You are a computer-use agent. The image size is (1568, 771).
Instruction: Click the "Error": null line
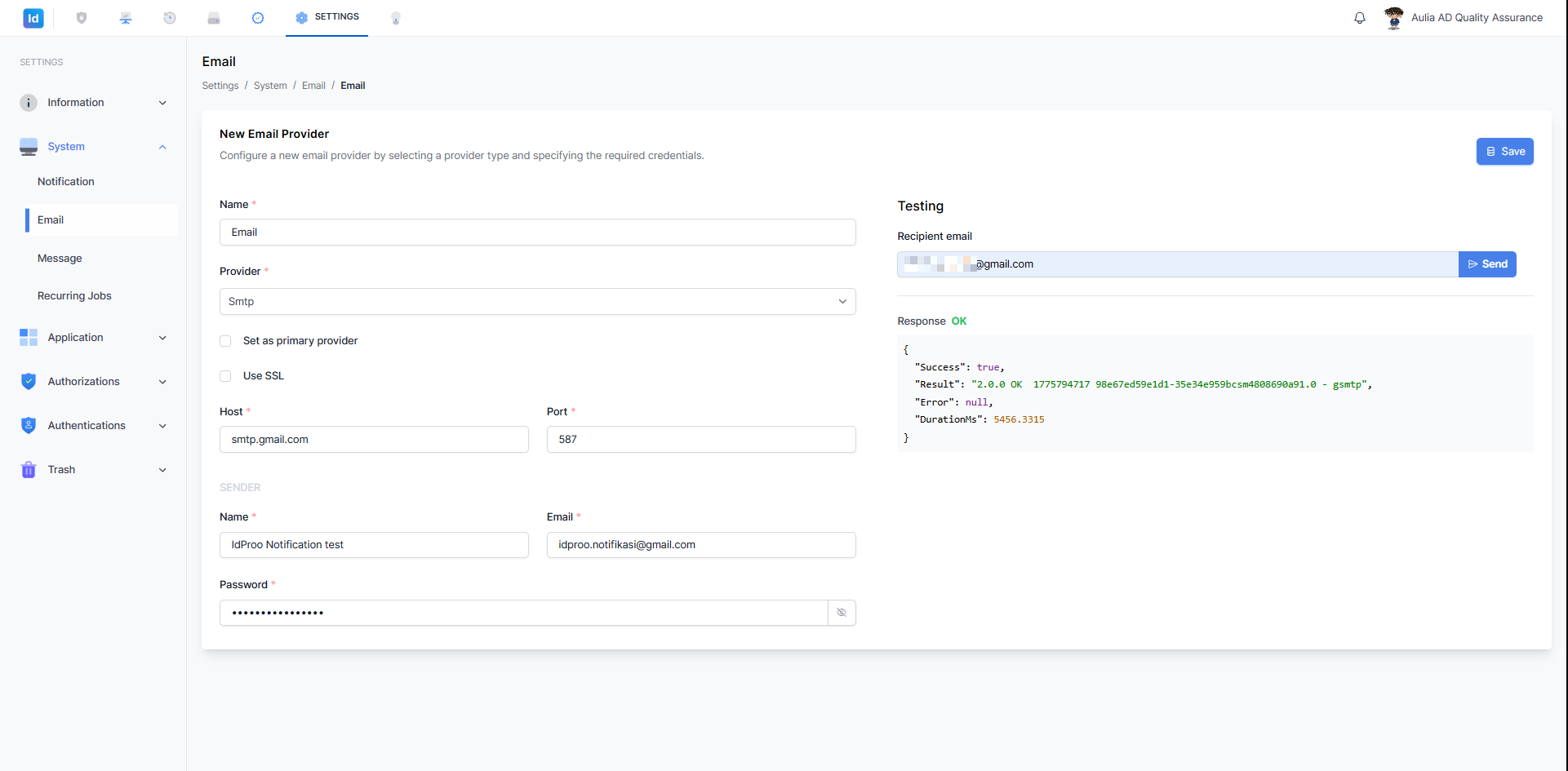(x=953, y=402)
